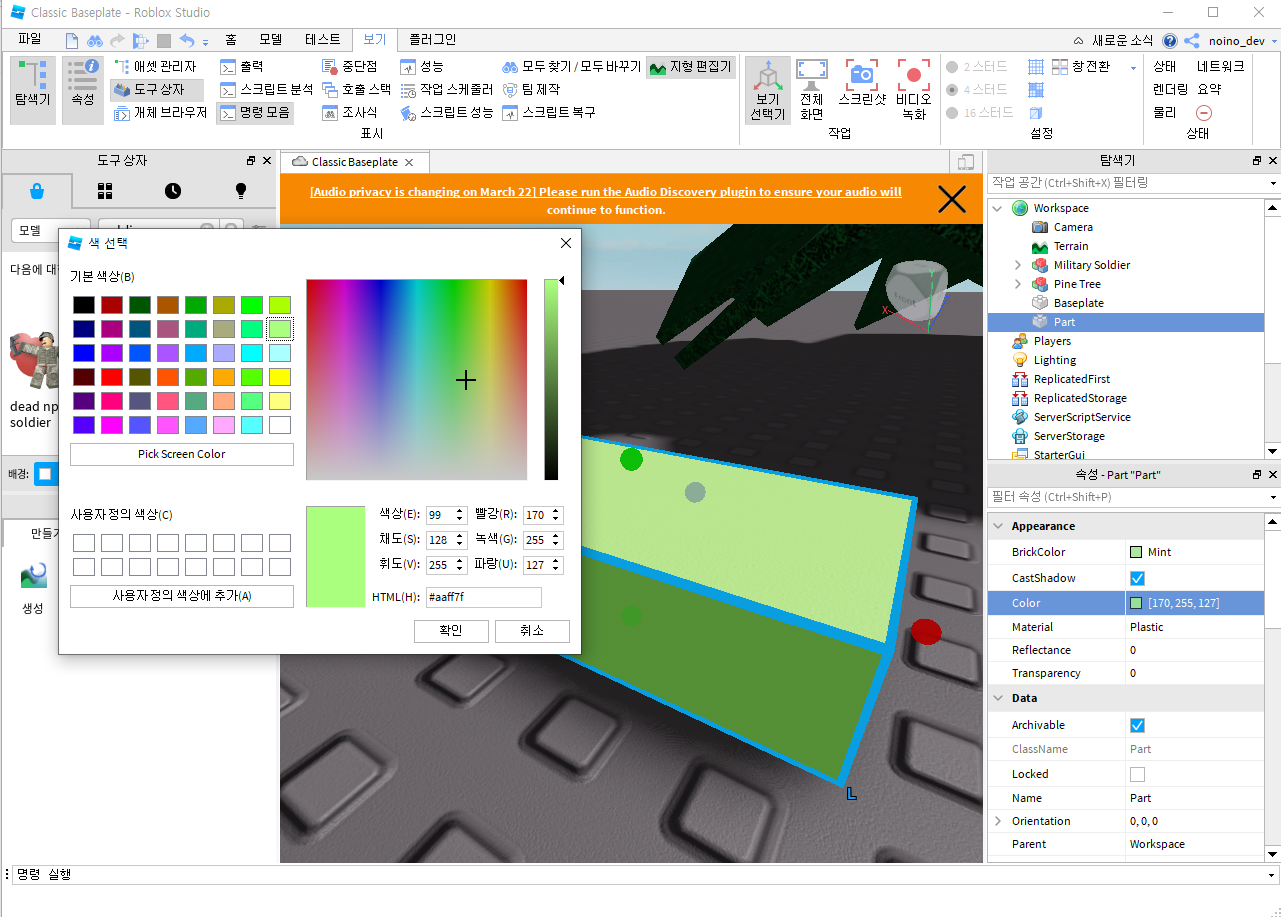Open the Audio privacy banner link

606,201
